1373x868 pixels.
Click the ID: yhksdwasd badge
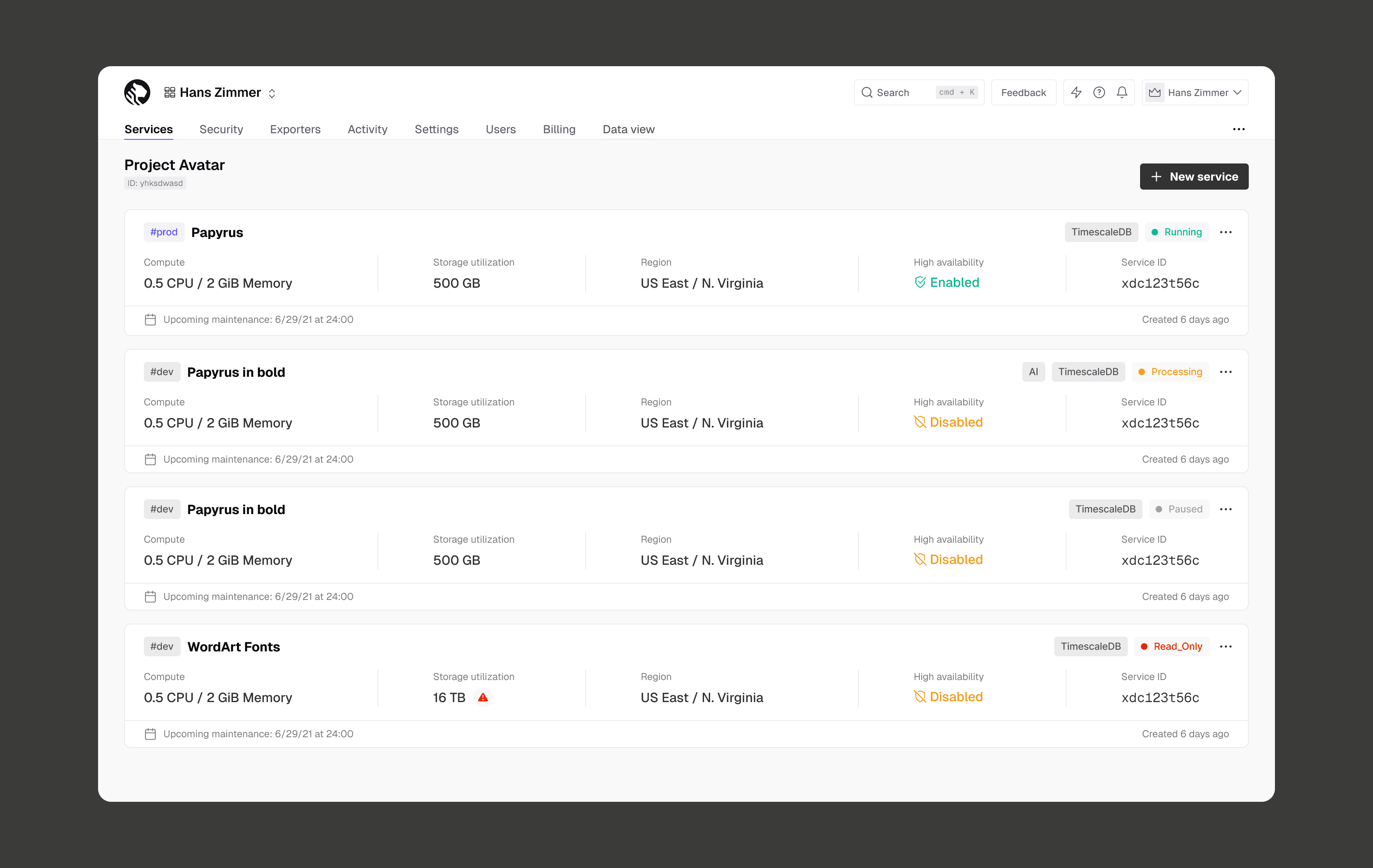[x=155, y=183]
